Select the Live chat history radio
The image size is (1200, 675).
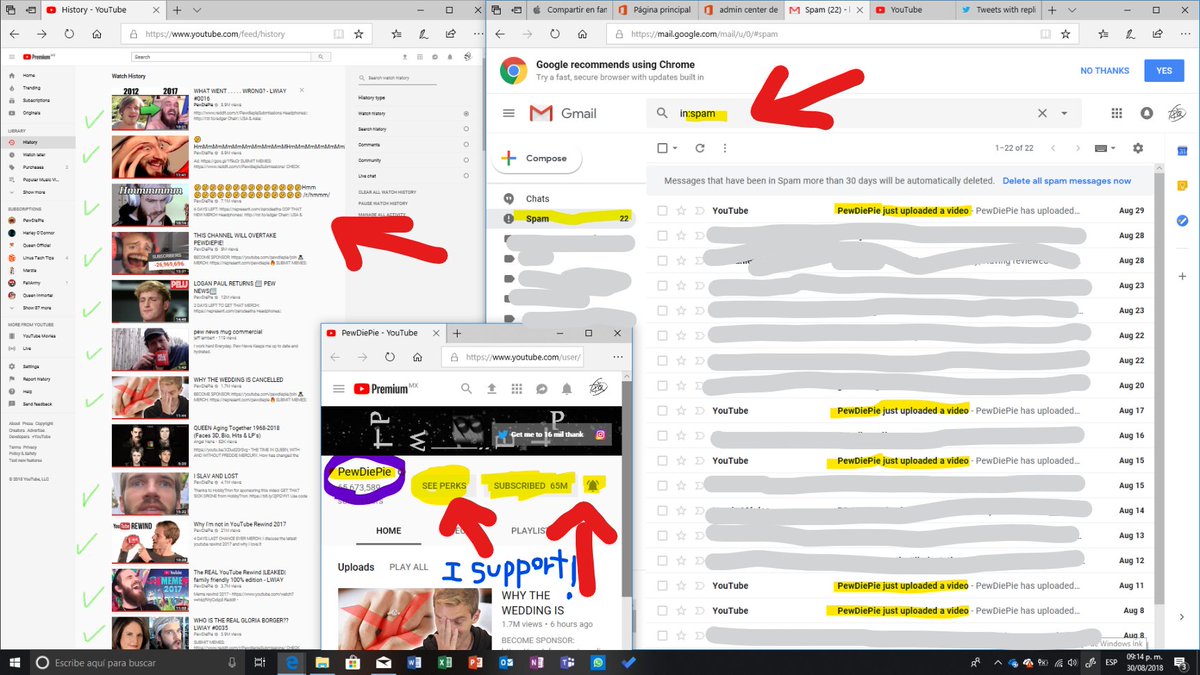[x=466, y=176]
